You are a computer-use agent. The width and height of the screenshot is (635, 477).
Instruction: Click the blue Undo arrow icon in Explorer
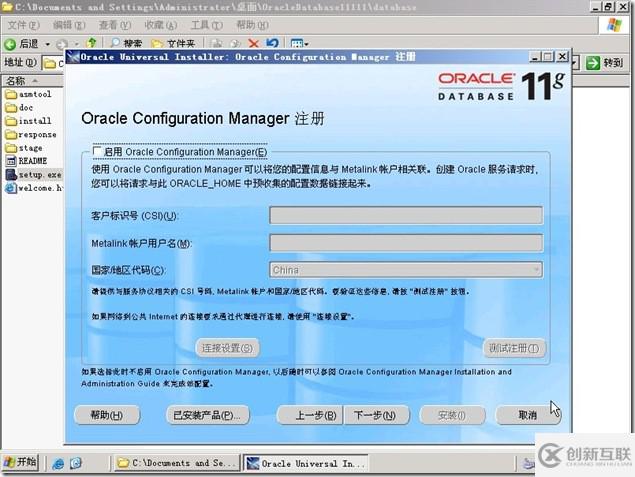pos(273,43)
